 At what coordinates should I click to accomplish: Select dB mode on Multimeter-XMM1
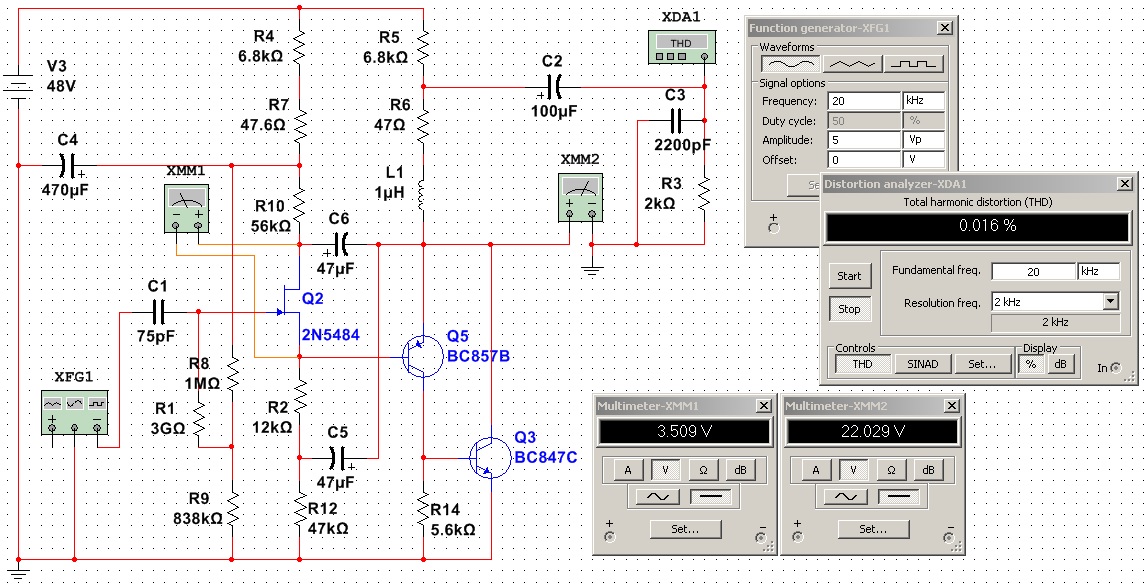click(x=741, y=470)
